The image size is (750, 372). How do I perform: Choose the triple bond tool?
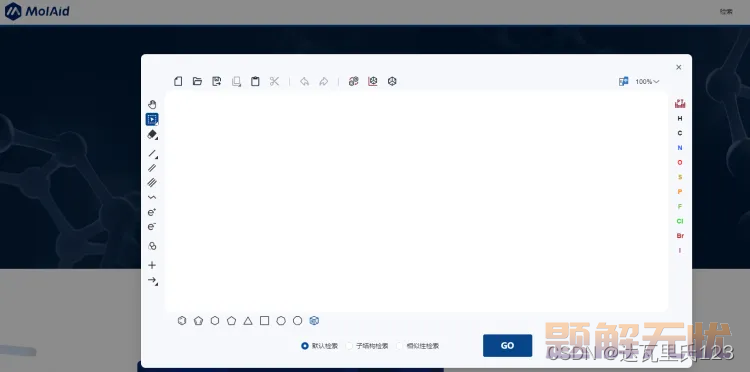pyautogui.click(x=152, y=182)
